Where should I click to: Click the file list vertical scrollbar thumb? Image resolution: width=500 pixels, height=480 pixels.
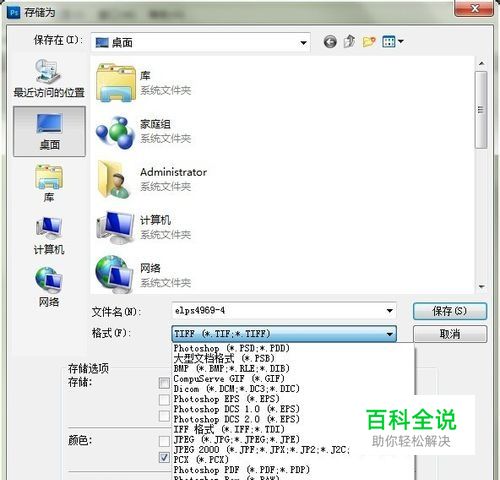click(x=481, y=110)
